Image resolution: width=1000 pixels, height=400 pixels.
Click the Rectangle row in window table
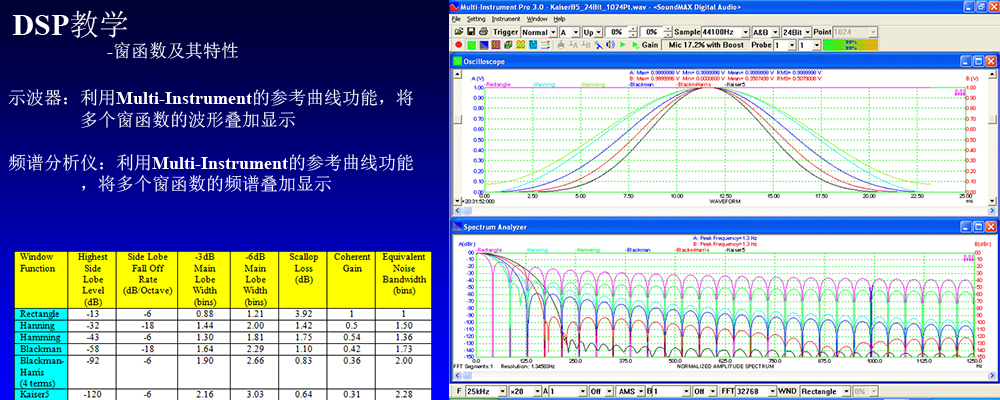pos(223,315)
